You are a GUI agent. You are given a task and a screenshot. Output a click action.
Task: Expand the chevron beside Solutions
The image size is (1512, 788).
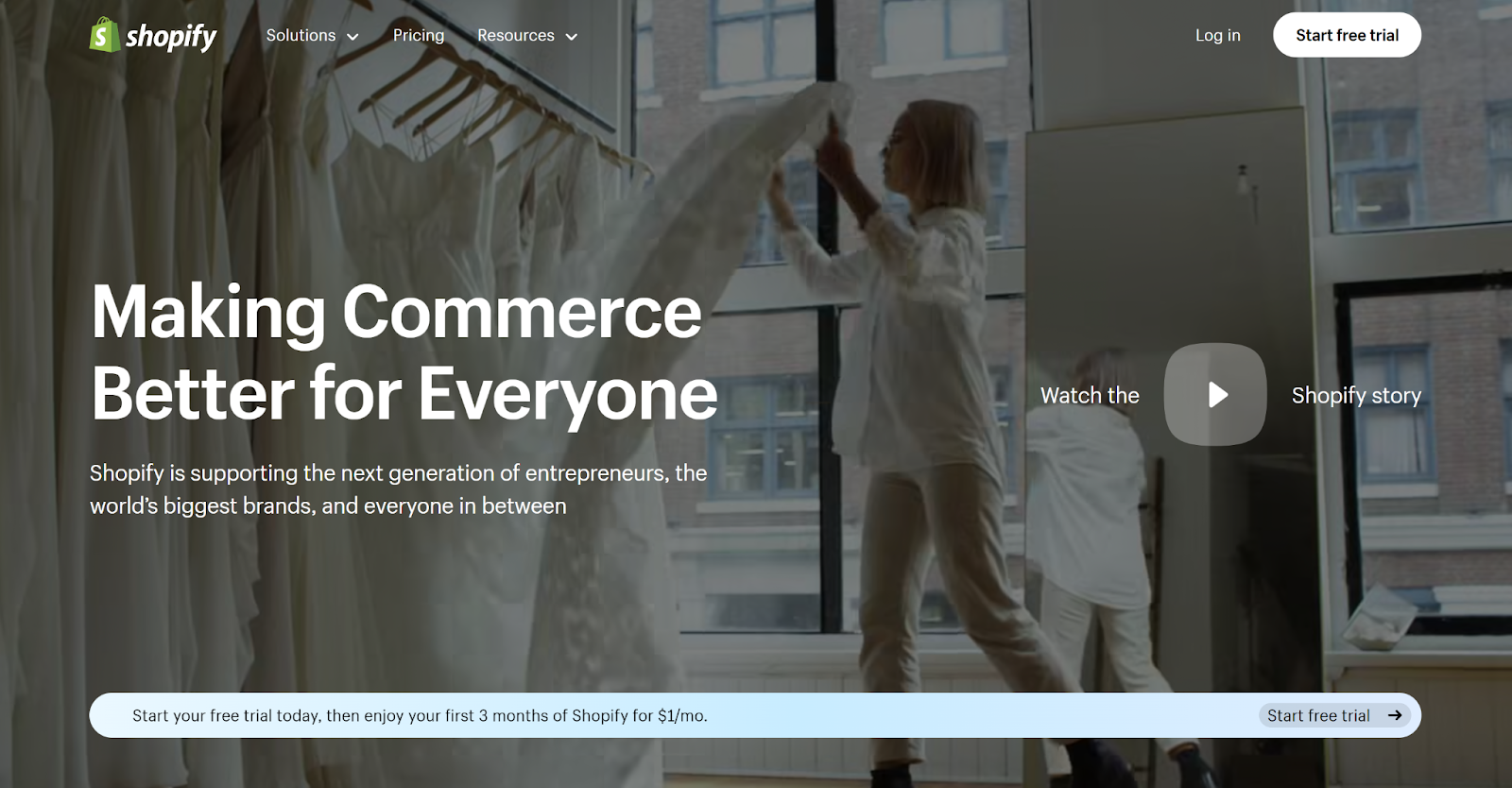[x=352, y=37]
